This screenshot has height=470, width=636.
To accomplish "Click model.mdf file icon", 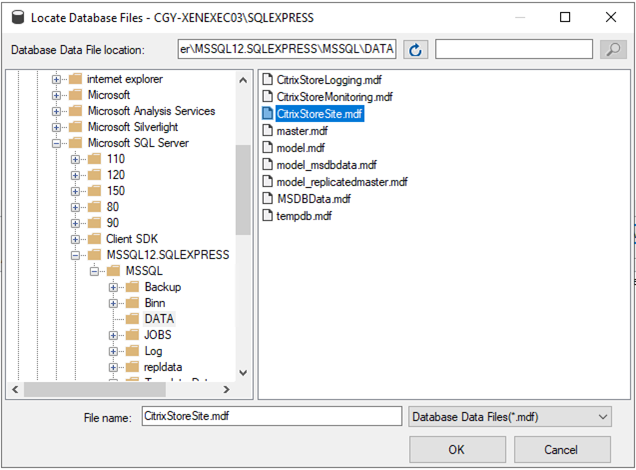I will pos(267,148).
